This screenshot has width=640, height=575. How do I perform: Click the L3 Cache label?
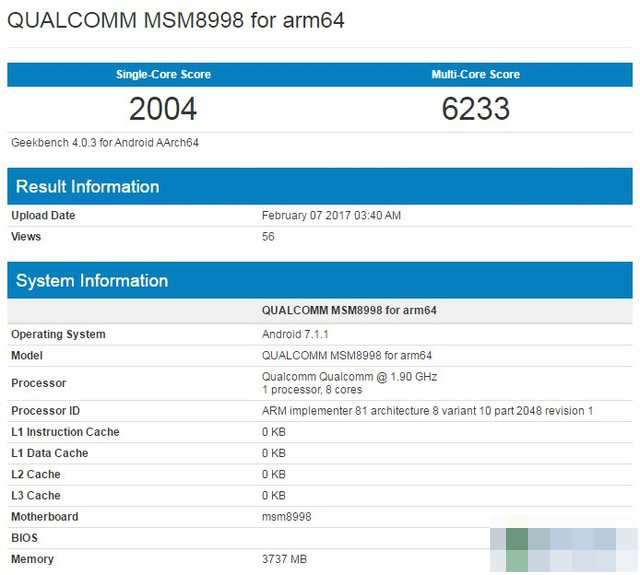(36, 496)
